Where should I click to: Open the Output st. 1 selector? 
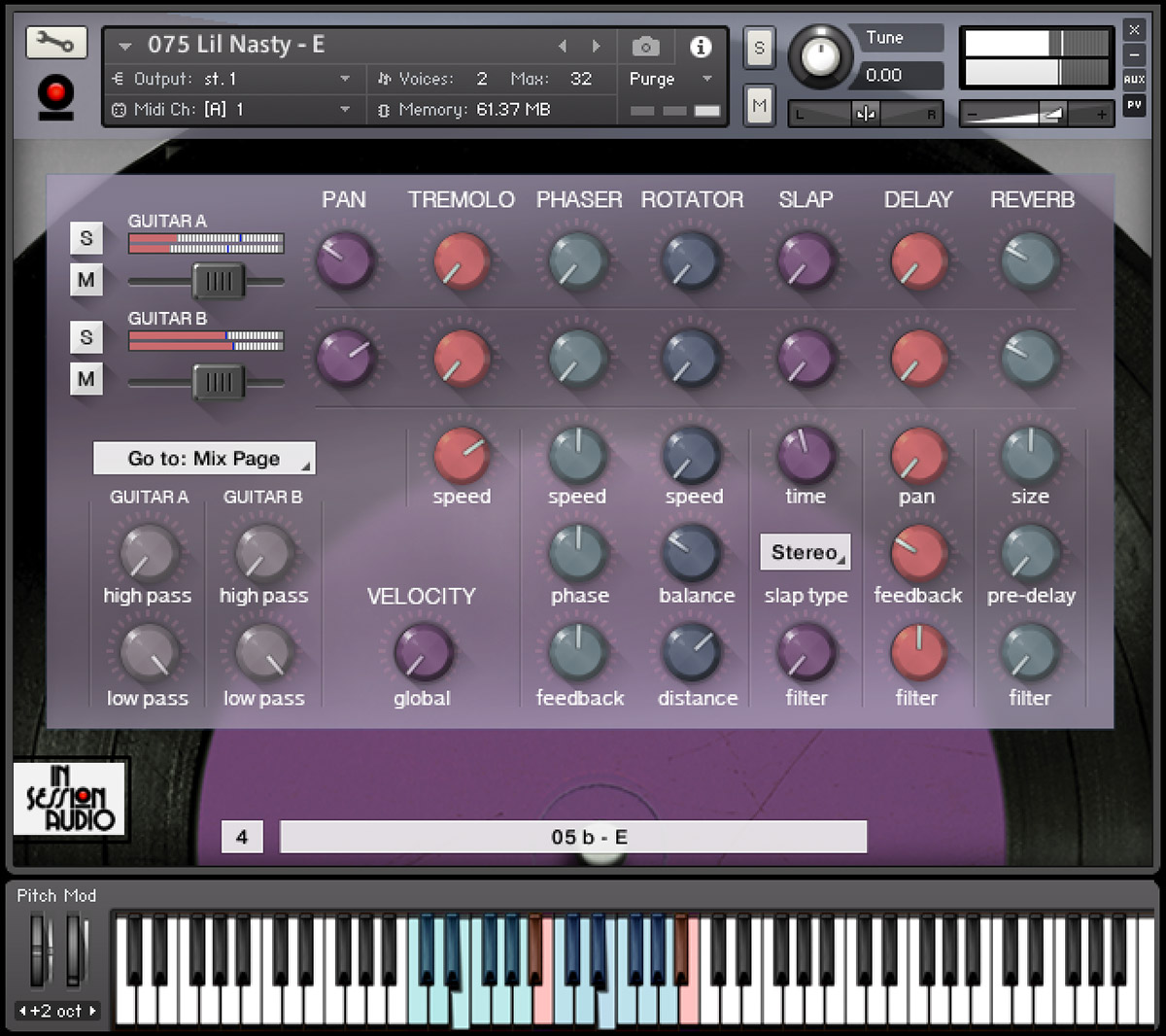[x=233, y=79]
